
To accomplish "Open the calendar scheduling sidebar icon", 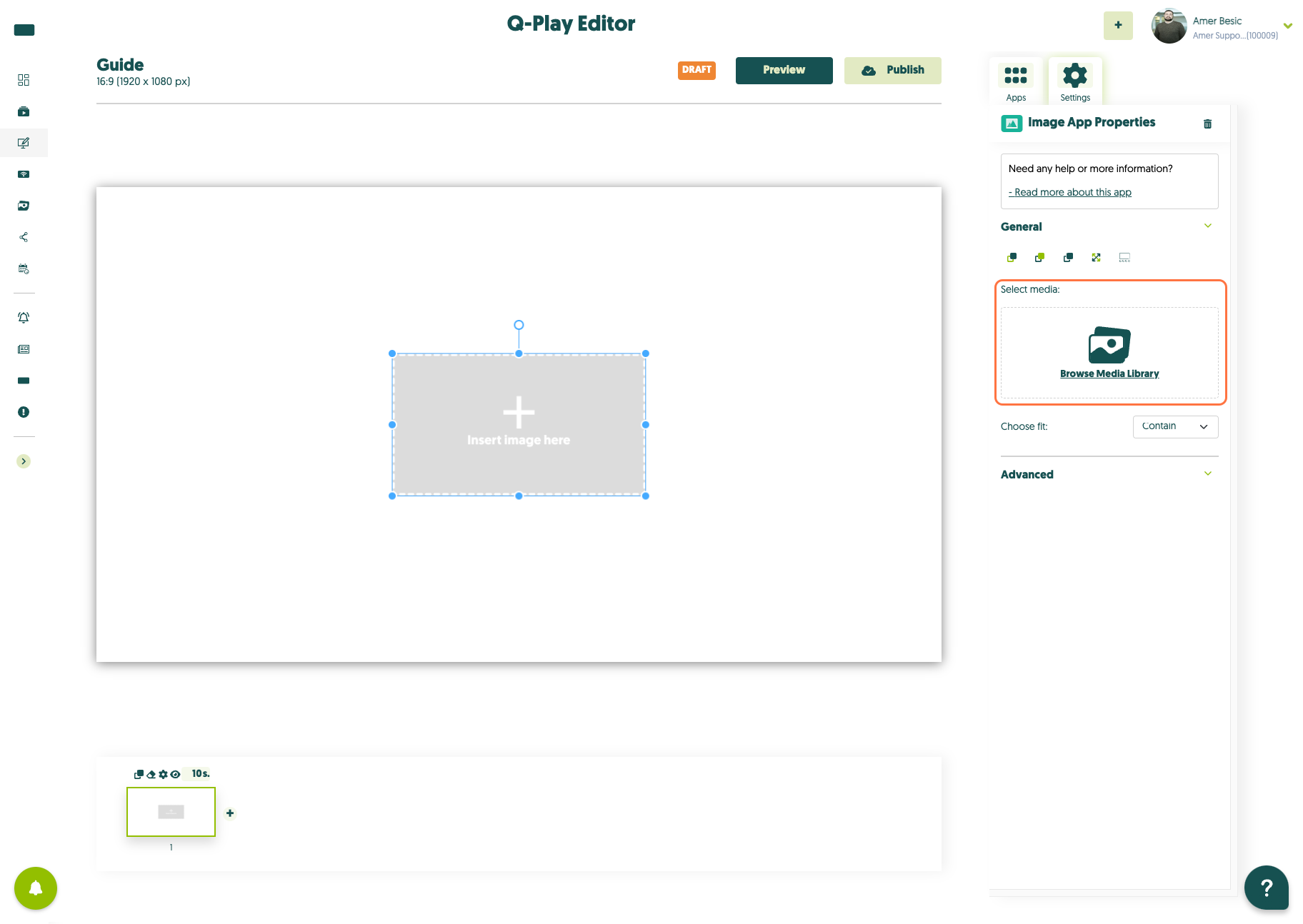I will (x=24, y=269).
